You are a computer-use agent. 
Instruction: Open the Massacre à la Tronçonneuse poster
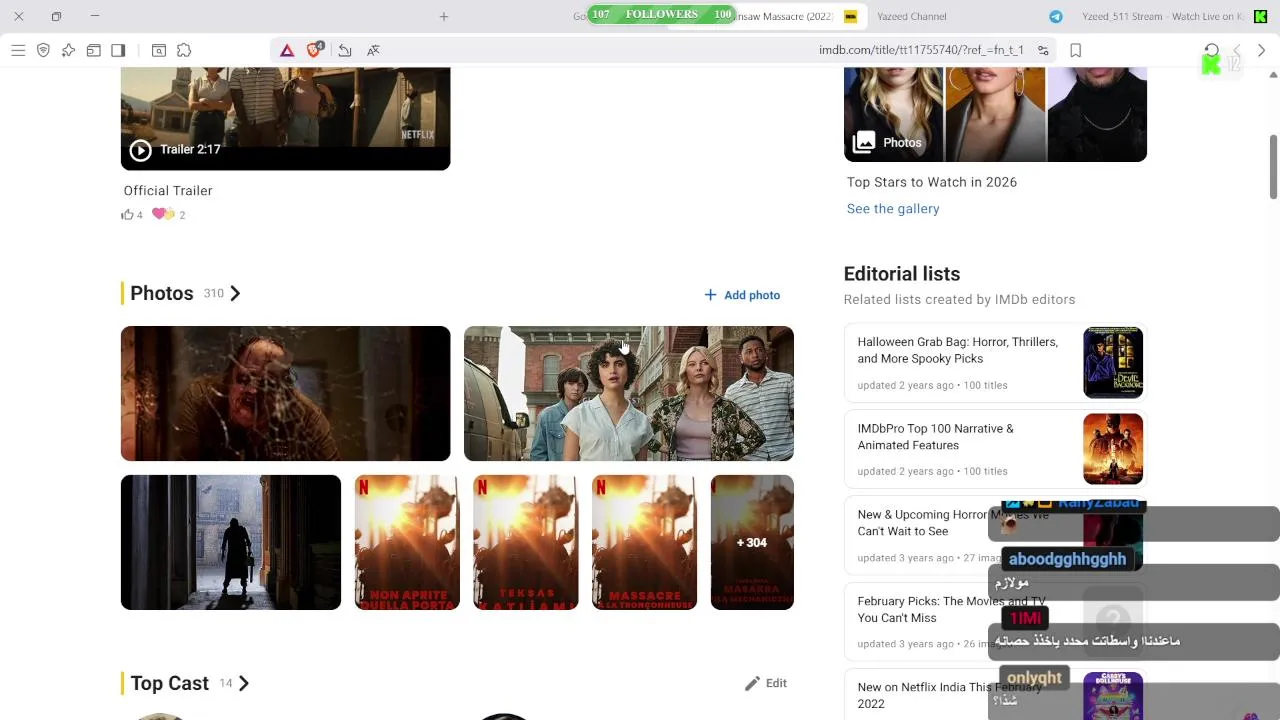[644, 542]
